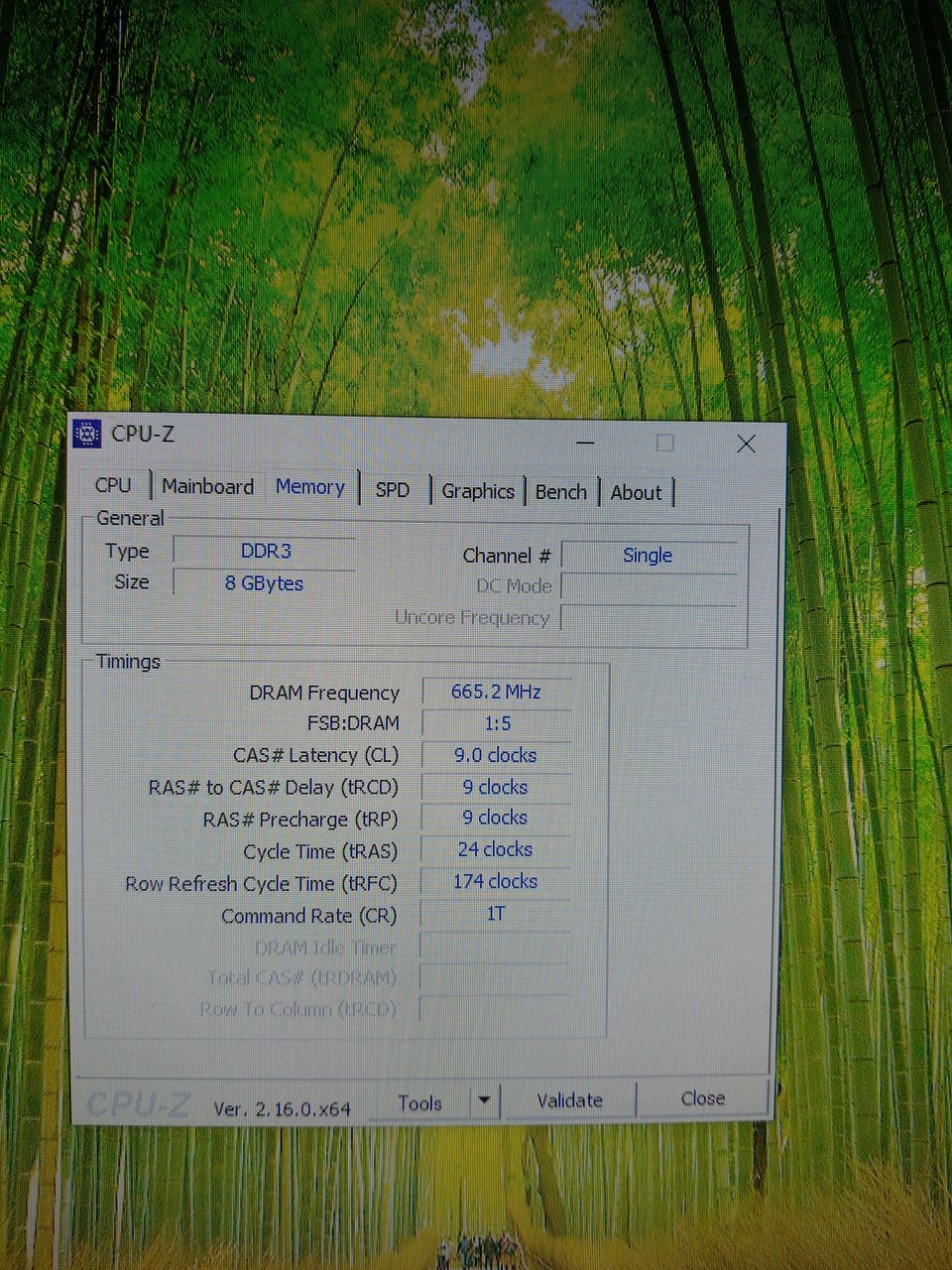Click the FSB:DRAM label
Image resolution: width=952 pixels, height=1270 pixels.
(x=353, y=723)
